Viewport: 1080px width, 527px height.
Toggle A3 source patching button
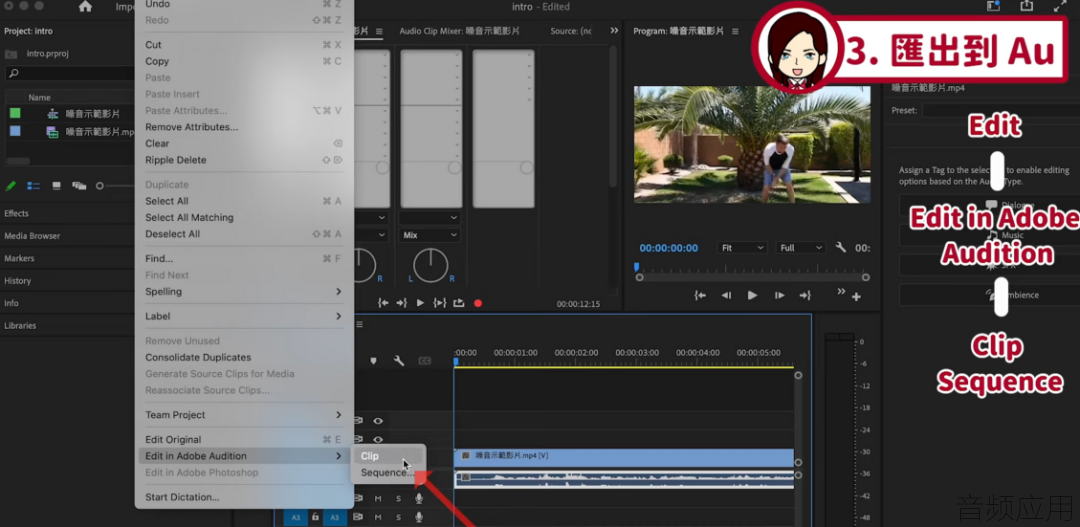[295, 517]
